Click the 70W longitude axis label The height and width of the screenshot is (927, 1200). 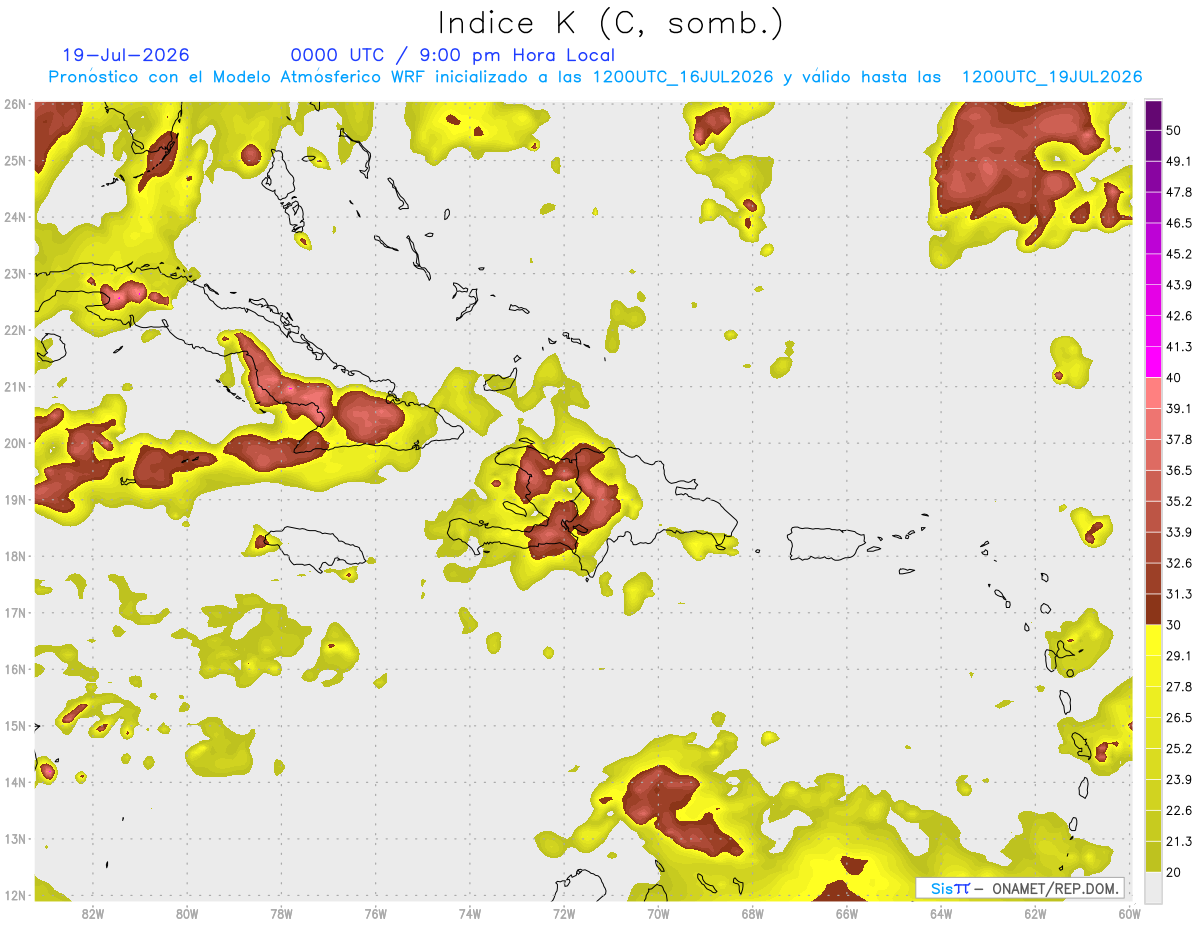pos(658,913)
